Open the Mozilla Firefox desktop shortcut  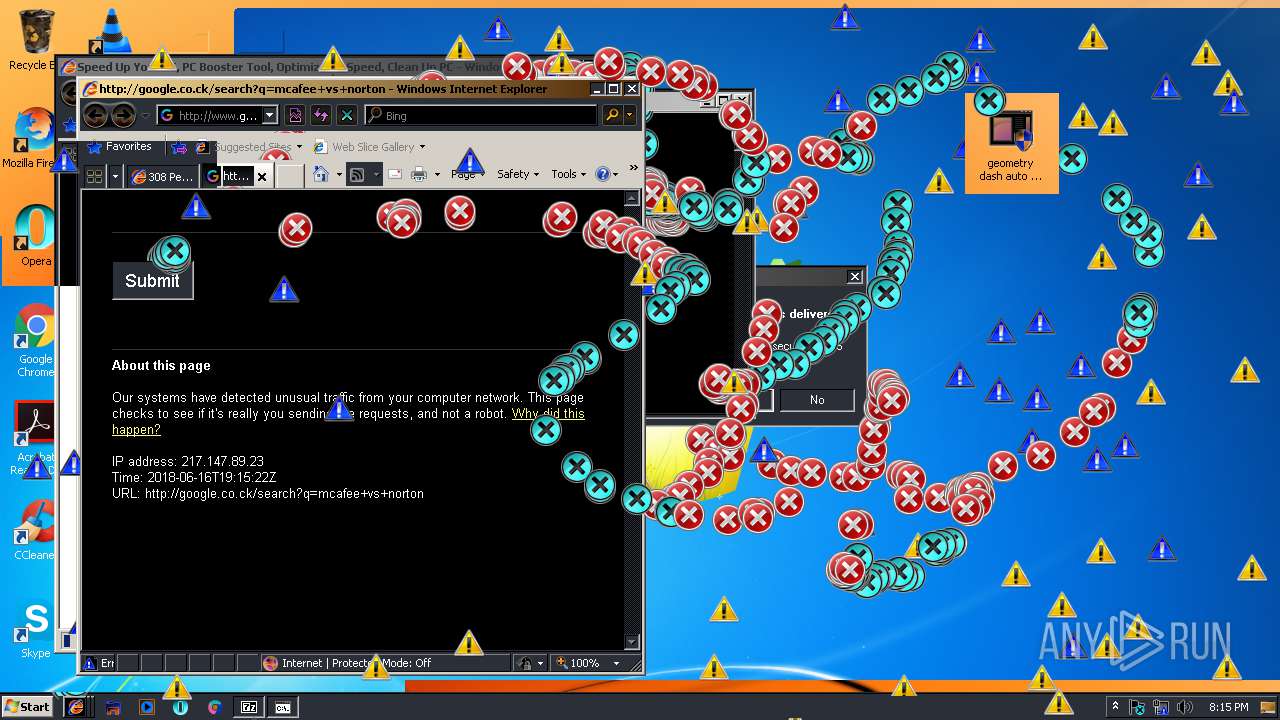click(x=34, y=136)
